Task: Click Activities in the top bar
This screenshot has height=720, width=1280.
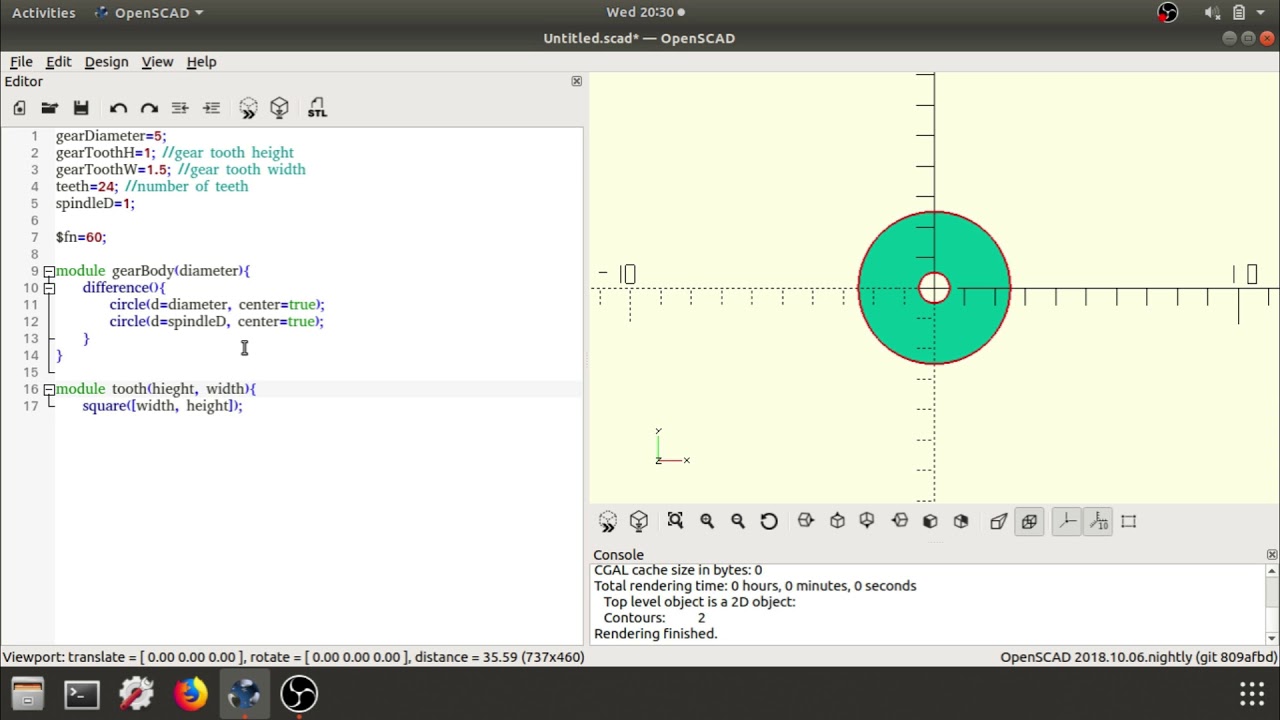Action: [43, 13]
